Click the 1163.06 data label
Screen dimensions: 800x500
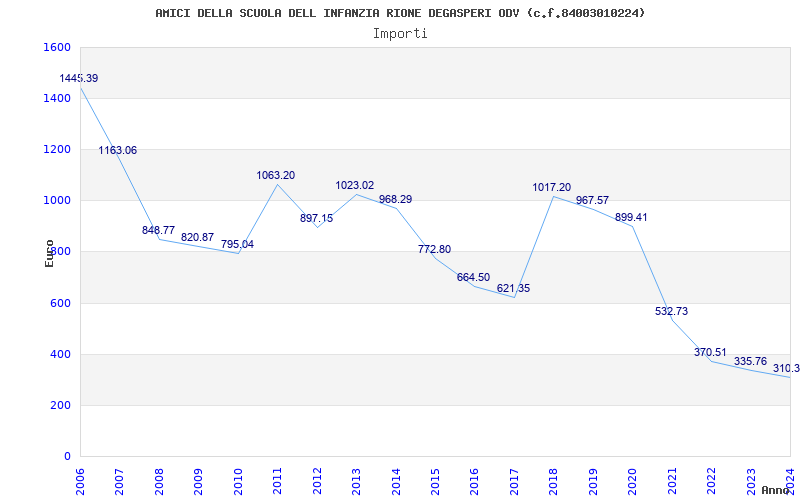[x=117, y=151]
